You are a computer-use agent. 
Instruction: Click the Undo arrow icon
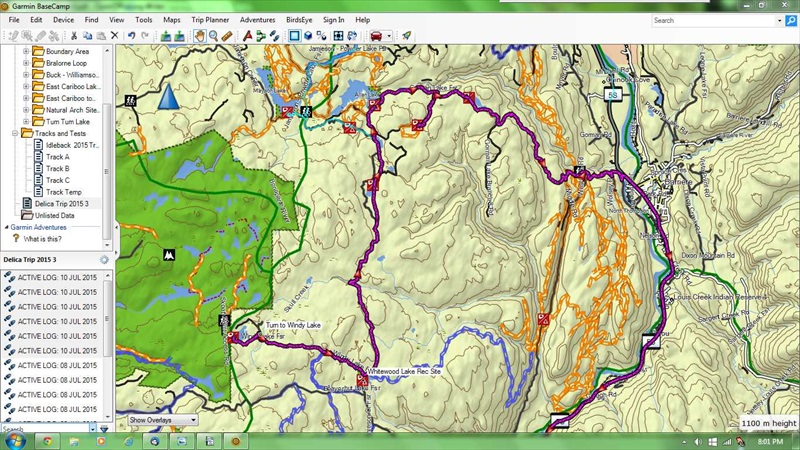[x=132, y=36]
